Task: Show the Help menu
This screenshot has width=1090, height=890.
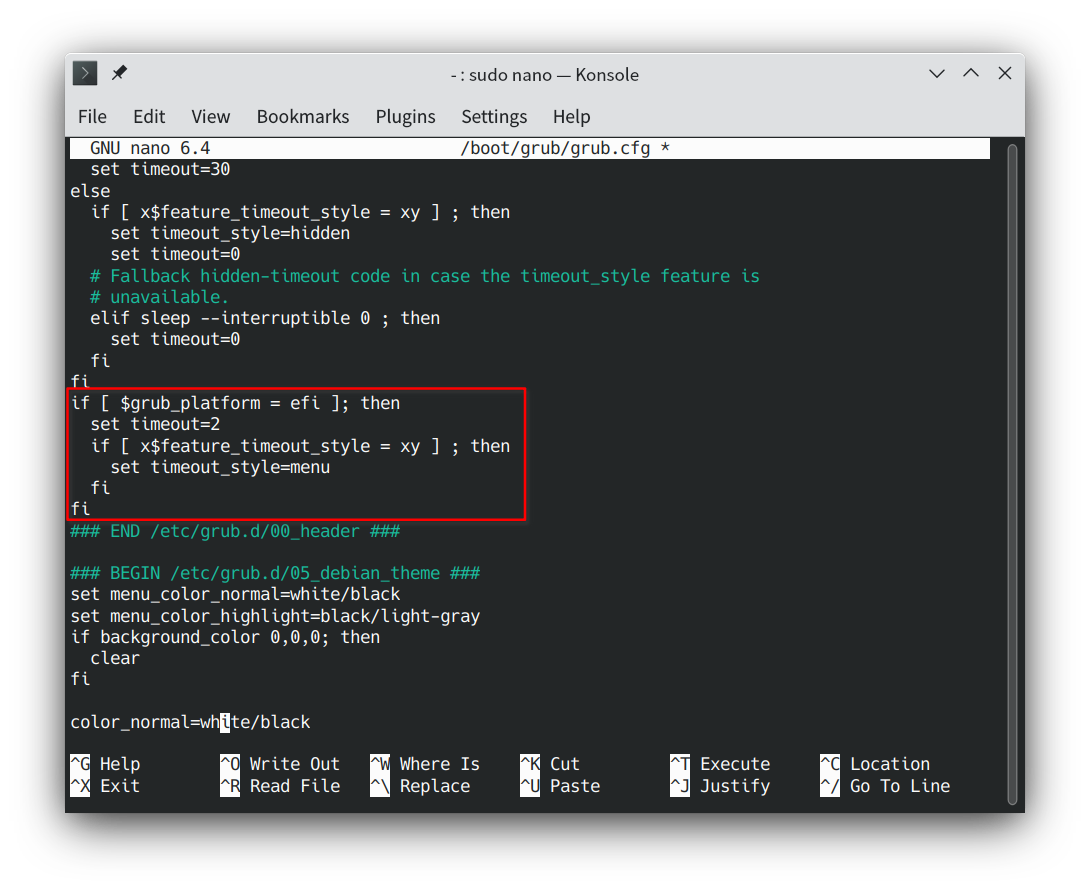Action: (571, 117)
